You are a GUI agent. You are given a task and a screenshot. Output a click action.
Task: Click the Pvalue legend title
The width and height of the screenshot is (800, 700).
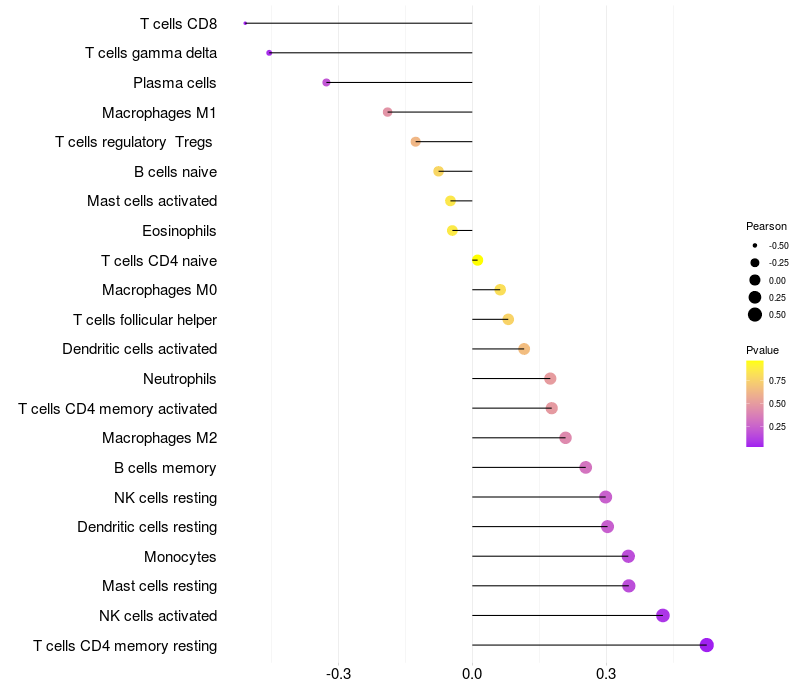point(762,350)
